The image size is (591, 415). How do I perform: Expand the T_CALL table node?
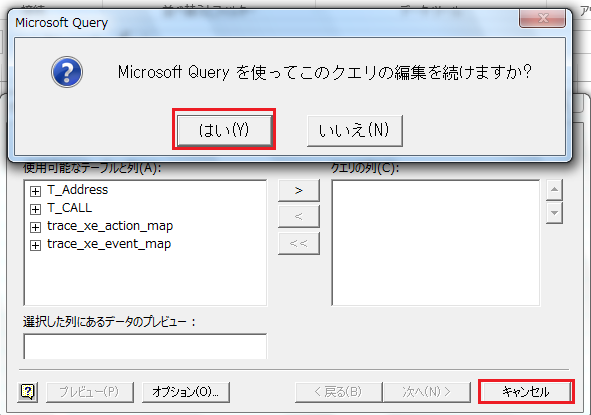point(35,209)
